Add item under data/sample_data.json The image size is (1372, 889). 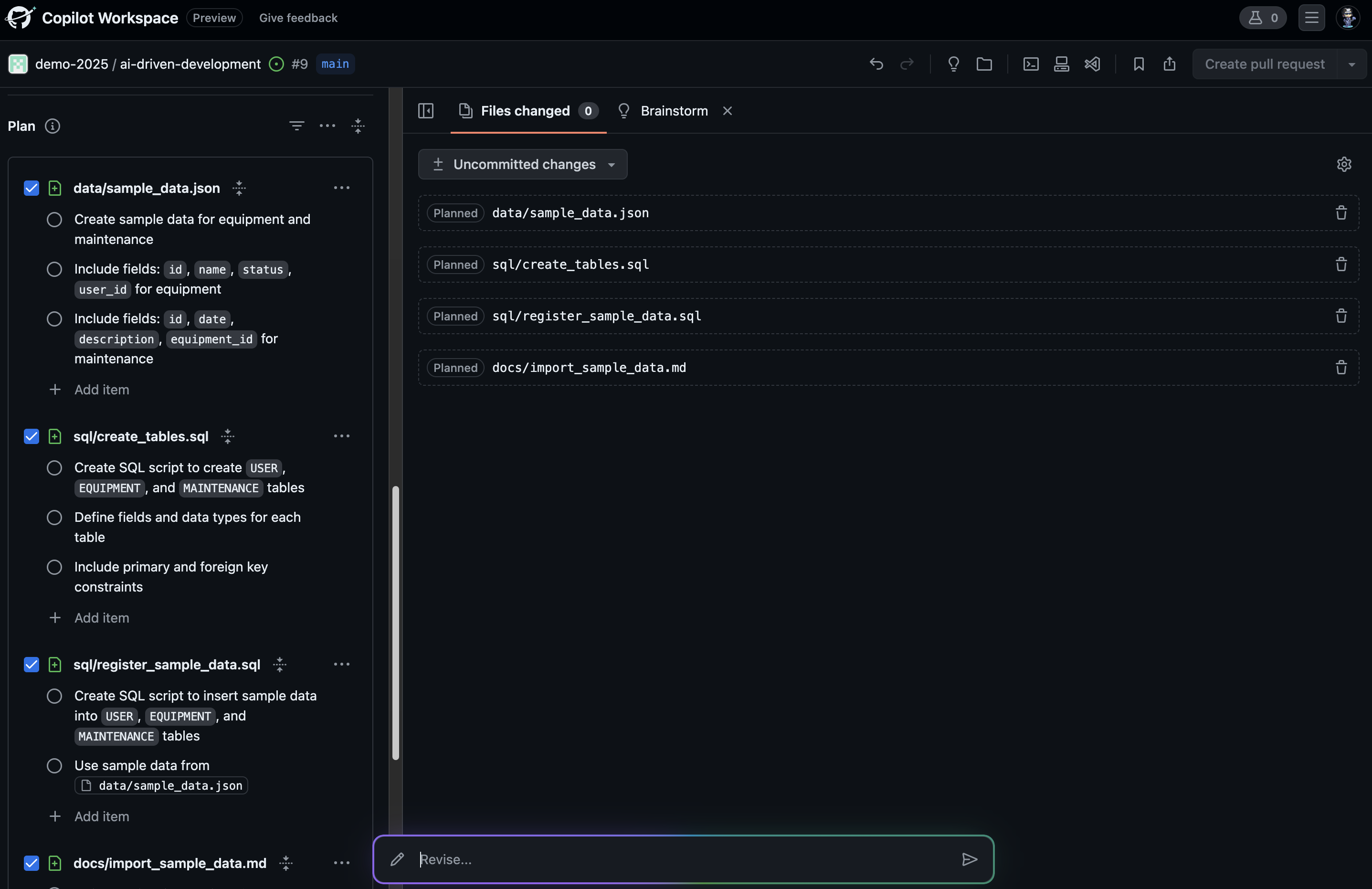[89, 390]
